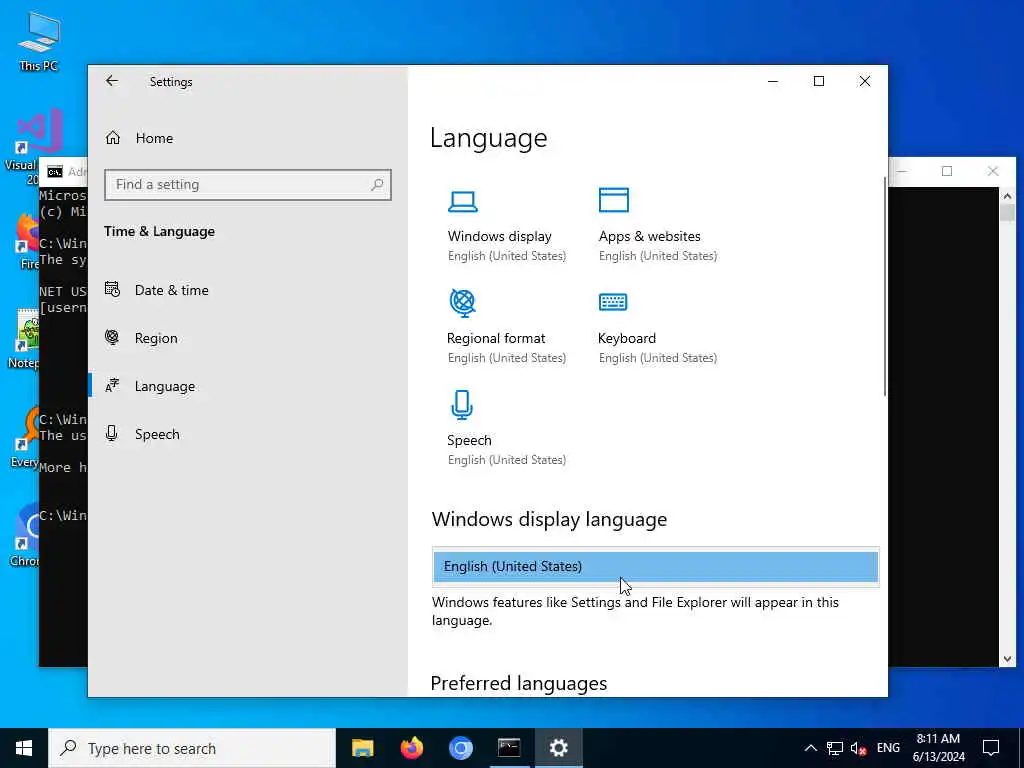Open File Explorer from taskbar

click(362, 748)
